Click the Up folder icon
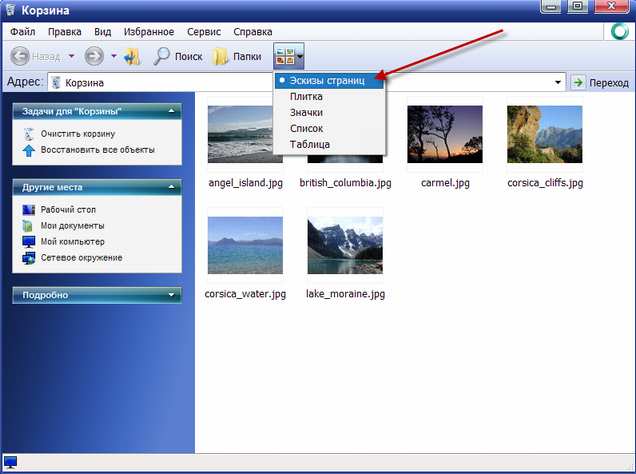 132,57
